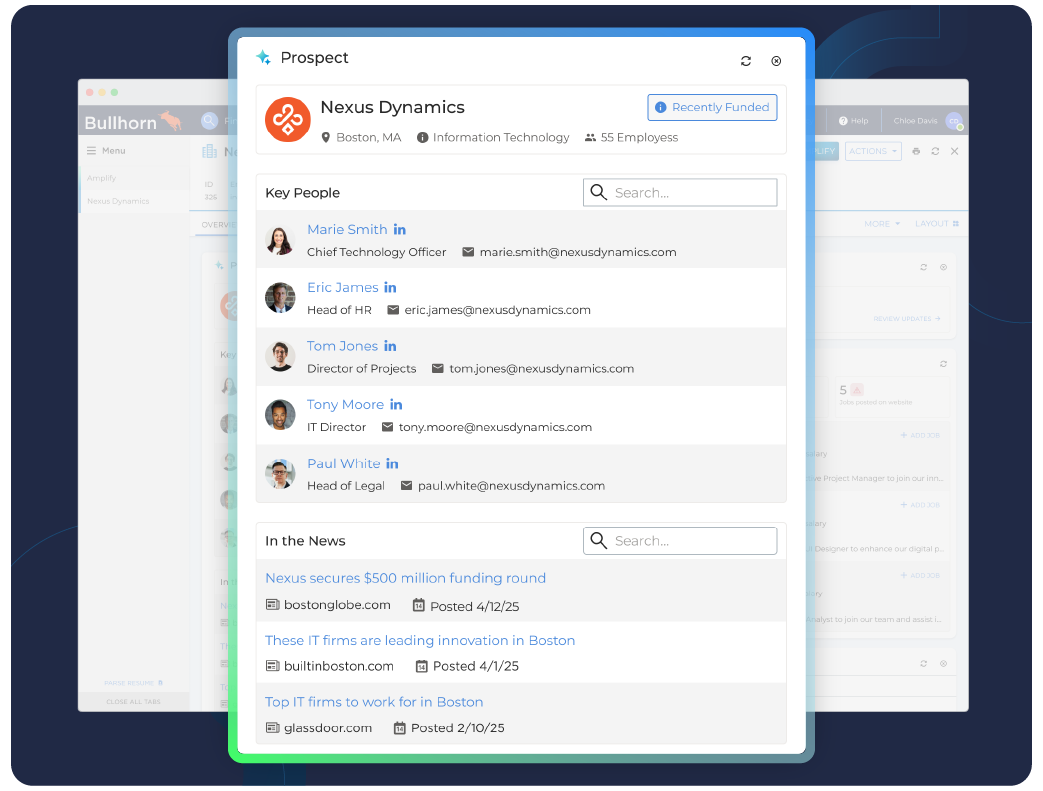The height and width of the screenshot is (791, 1043).
Task: Open Marie Smith's LinkedIn icon
Action: 399,230
